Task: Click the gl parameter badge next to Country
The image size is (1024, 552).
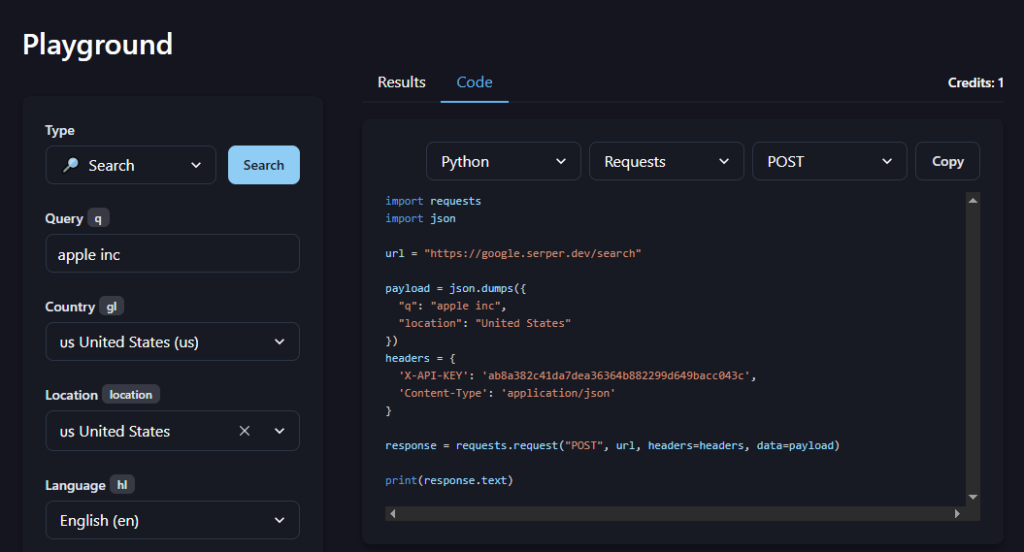Action: 112,306
